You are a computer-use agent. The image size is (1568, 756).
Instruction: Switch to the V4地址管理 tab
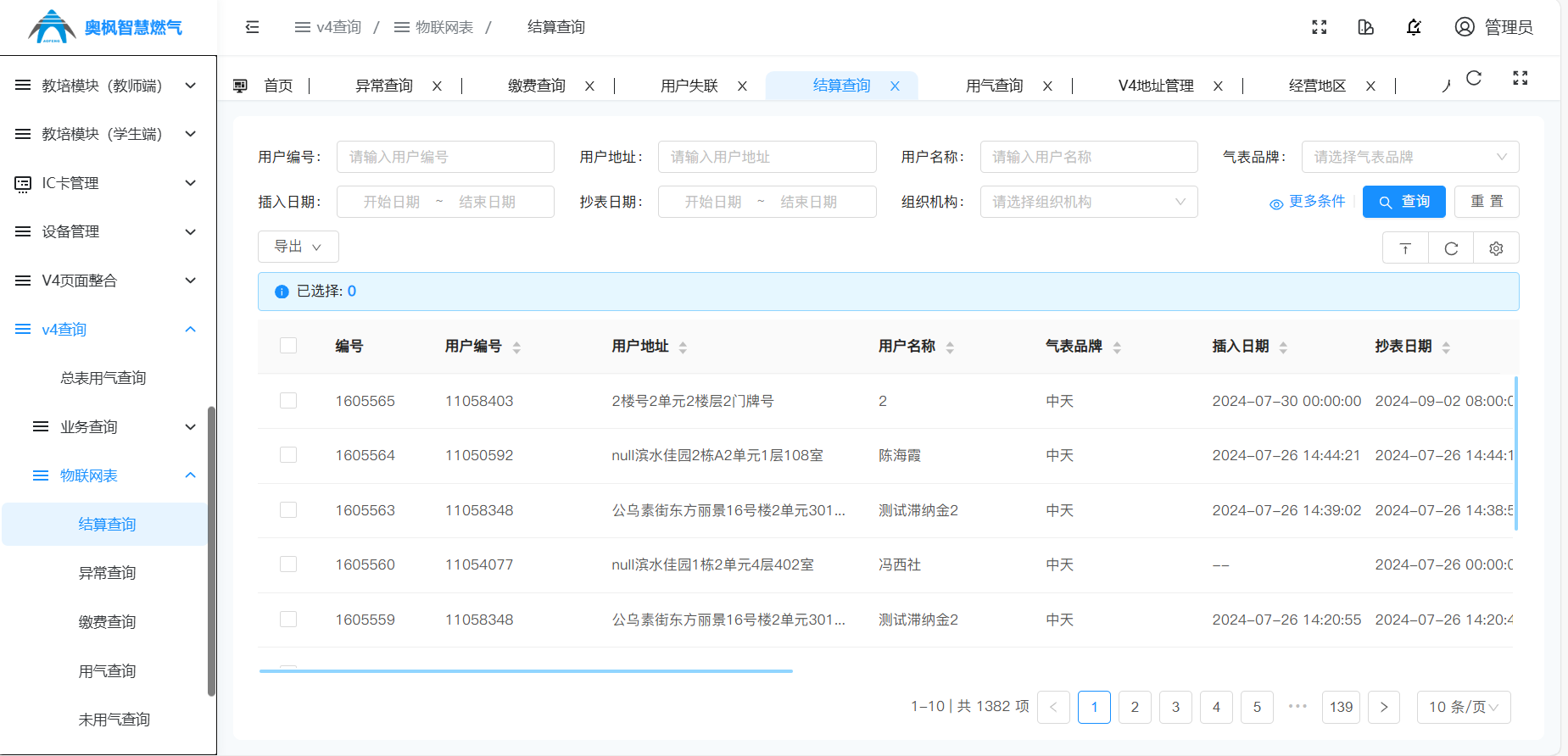[x=1156, y=86]
